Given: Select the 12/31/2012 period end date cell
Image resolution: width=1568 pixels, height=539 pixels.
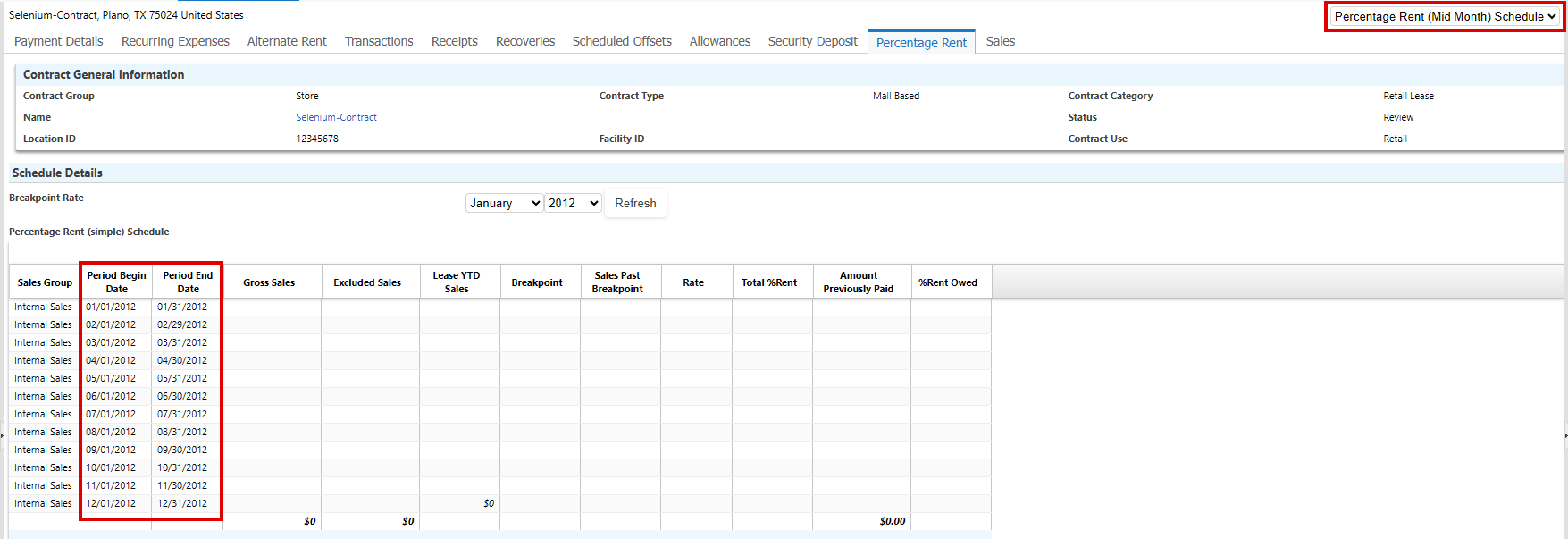Looking at the screenshot, I should [x=182, y=503].
